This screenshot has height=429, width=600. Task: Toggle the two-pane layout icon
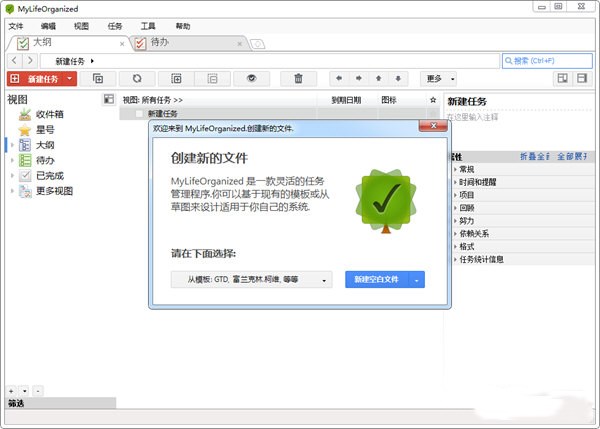coord(562,78)
